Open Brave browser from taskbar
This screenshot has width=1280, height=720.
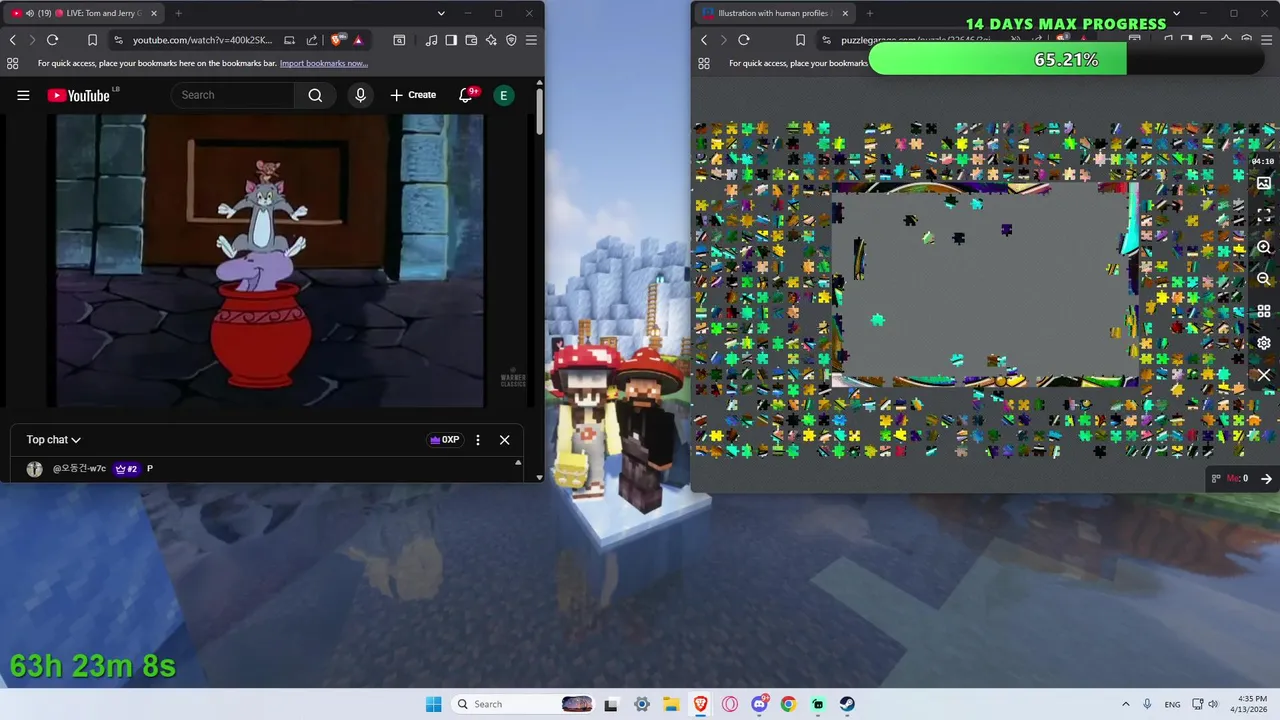click(700, 704)
